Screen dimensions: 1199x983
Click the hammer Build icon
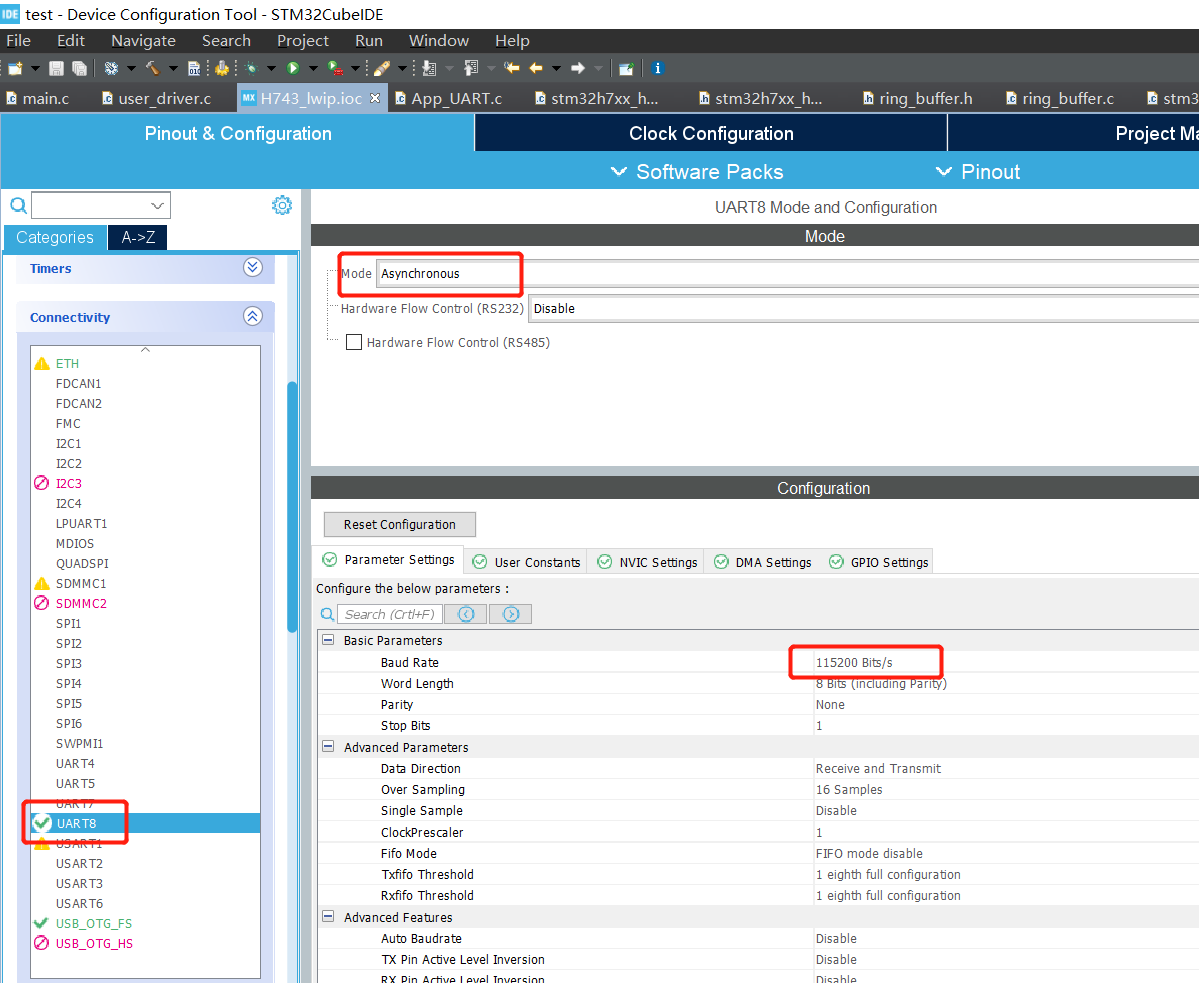(x=153, y=69)
